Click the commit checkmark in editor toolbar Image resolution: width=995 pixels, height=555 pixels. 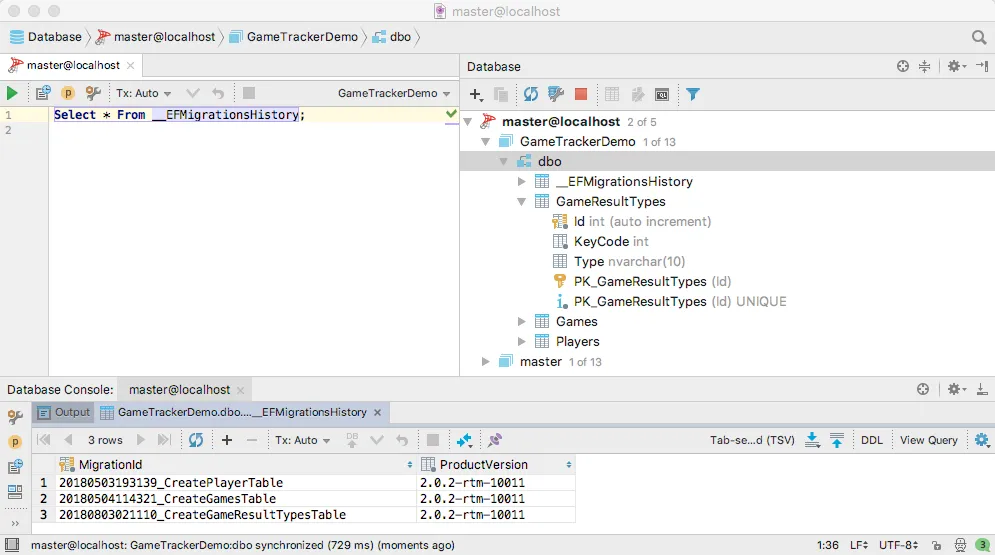[193, 93]
